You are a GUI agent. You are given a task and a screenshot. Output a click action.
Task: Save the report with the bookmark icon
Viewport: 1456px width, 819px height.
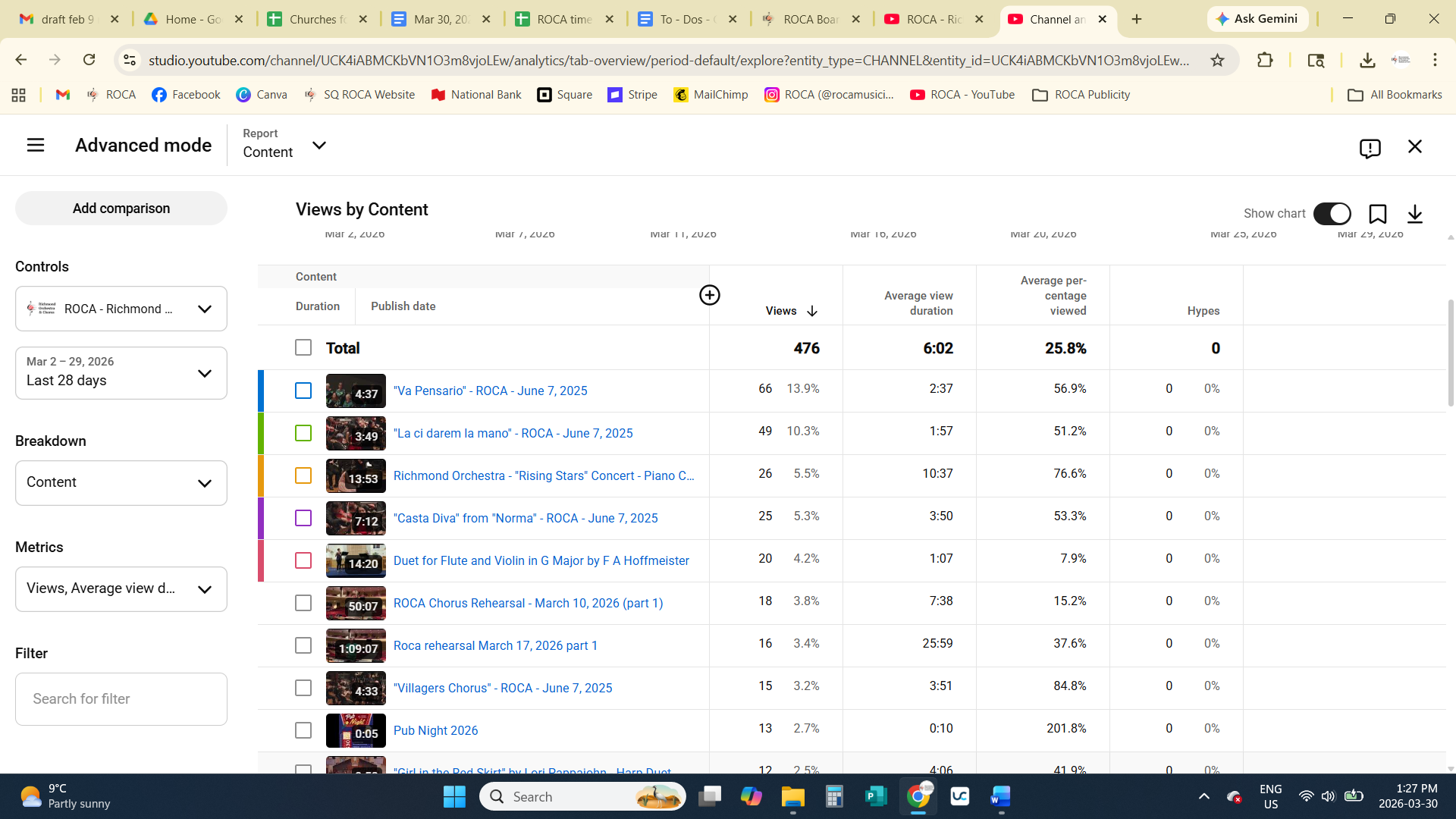click(x=1377, y=215)
